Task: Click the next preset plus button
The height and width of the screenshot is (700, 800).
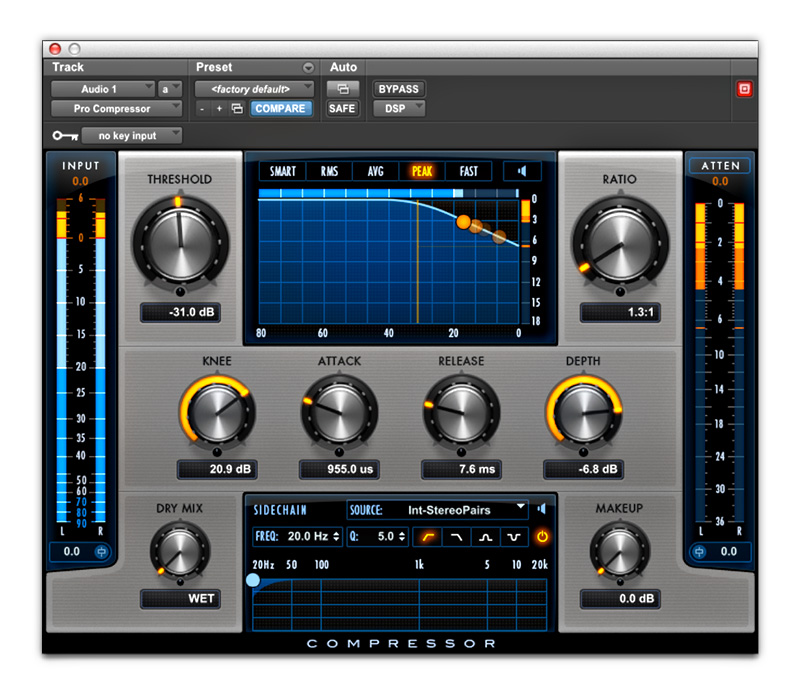Action: click(x=219, y=109)
